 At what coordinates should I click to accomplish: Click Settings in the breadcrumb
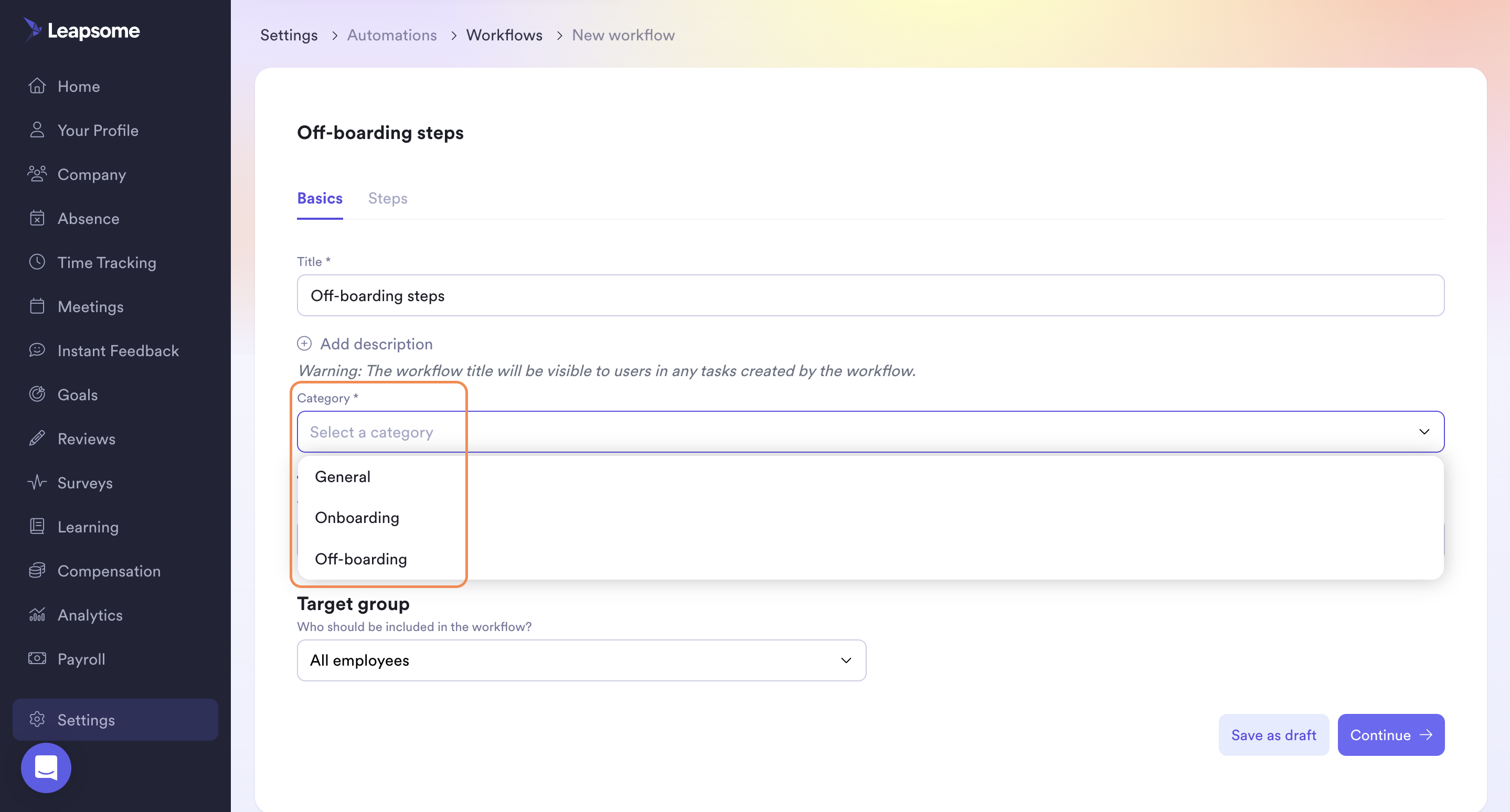click(x=289, y=35)
